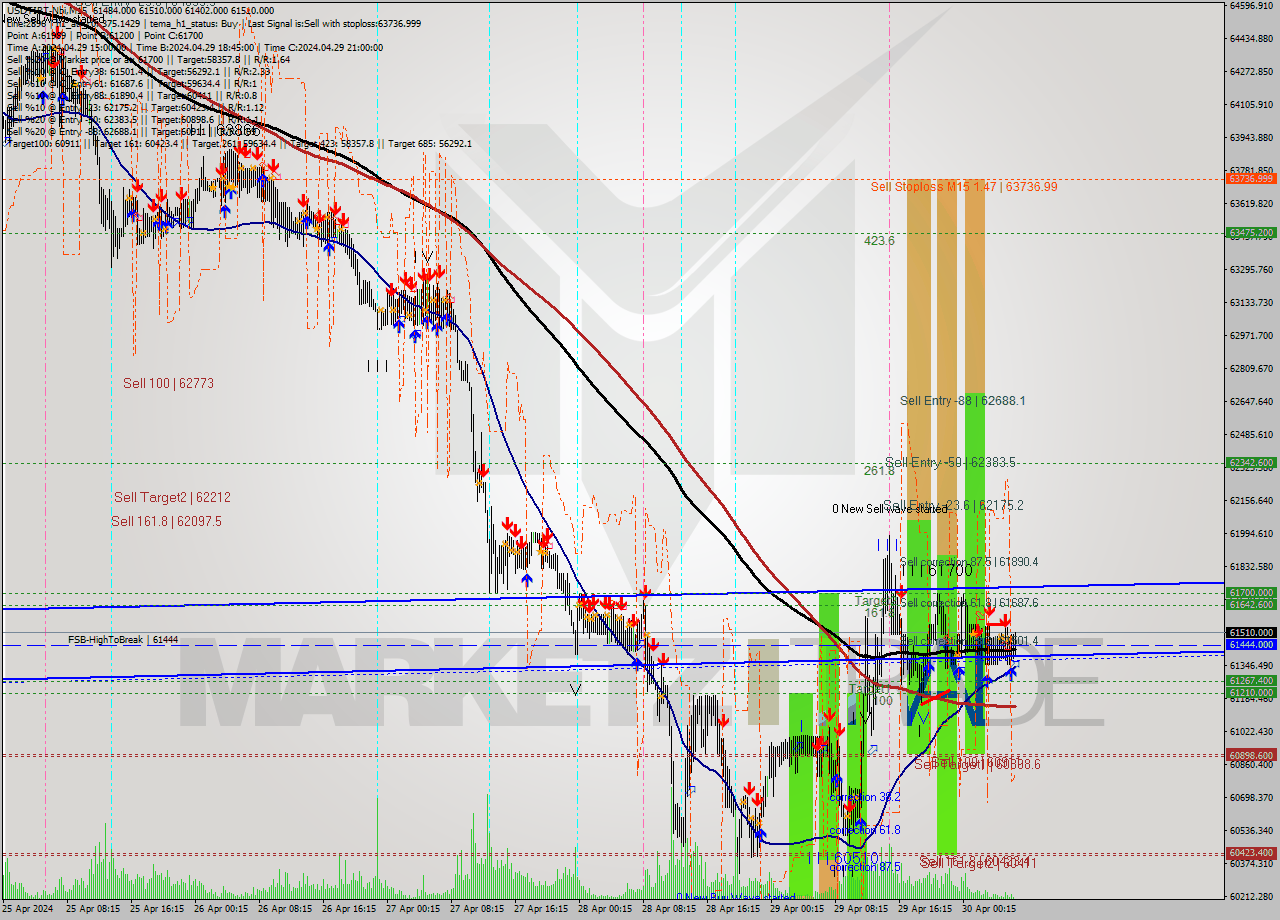1280x920 pixels.
Task: Click the green 61642.600 price tag
Action: (1250, 604)
